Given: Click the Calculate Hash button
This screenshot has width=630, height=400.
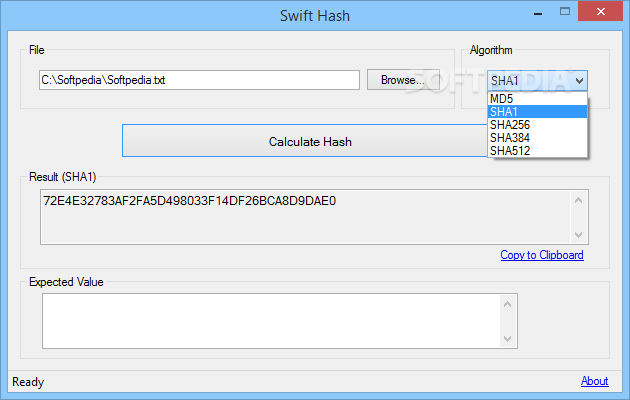Looking at the screenshot, I should (x=305, y=141).
